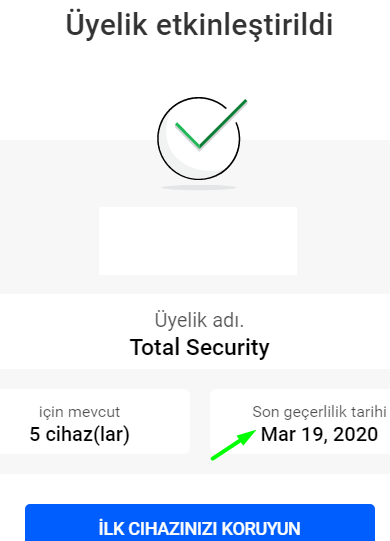390x541 pixels.
Task: Click the circle around the checkmark
Action: 199,138
